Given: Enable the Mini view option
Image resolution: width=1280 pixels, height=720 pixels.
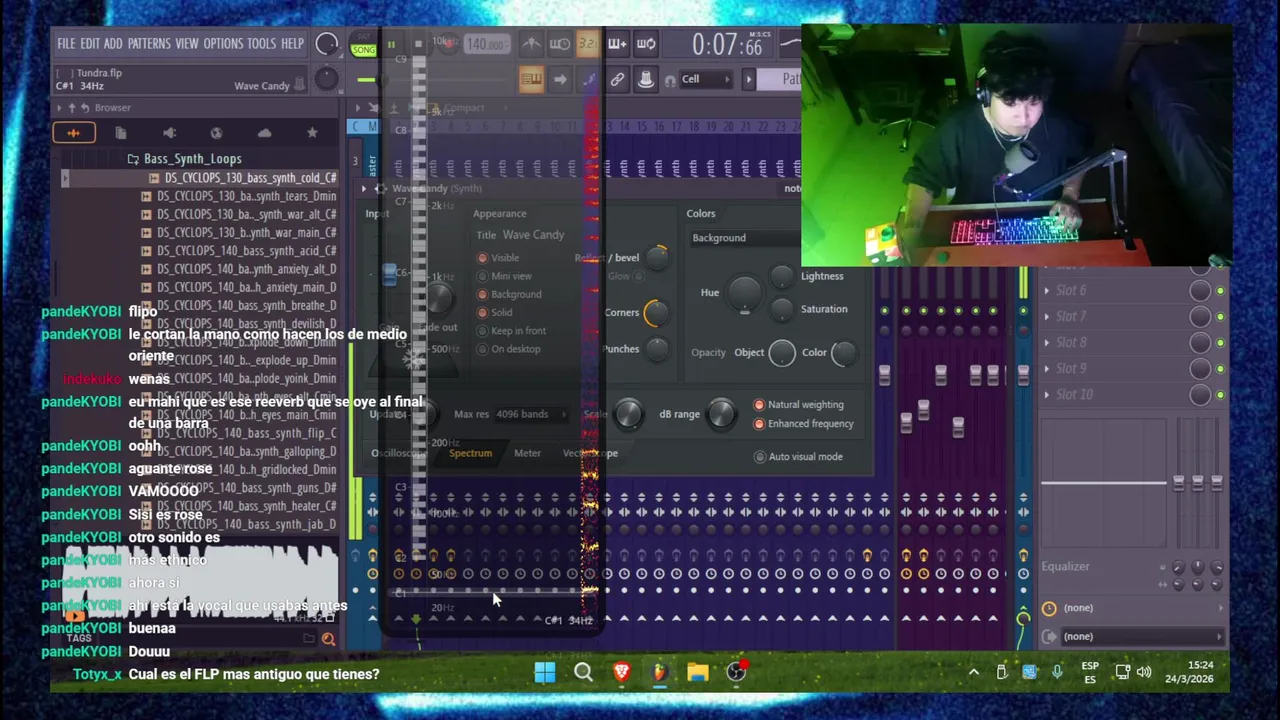Looking at the screenshot, I should coord(482,276).
